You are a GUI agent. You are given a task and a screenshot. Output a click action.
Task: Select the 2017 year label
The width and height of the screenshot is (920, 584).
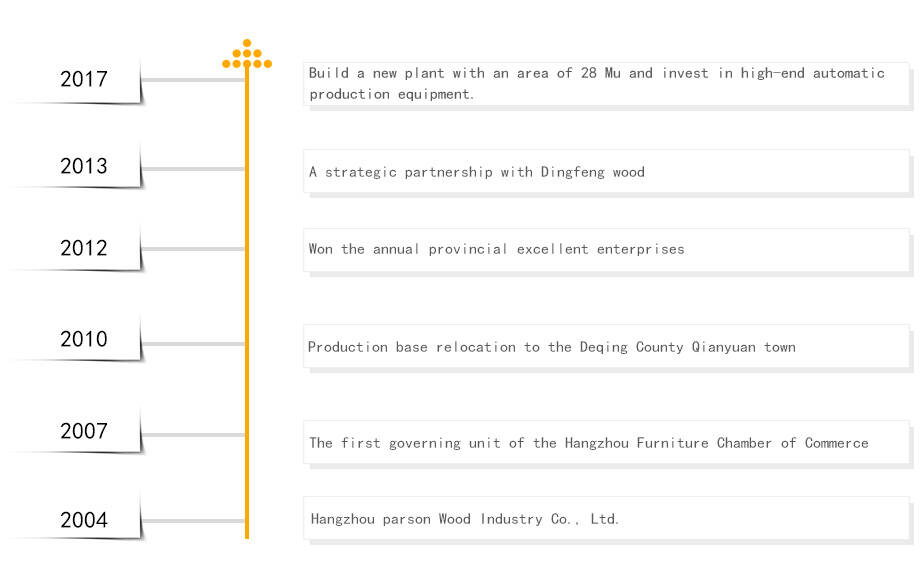tap(84, 79)
